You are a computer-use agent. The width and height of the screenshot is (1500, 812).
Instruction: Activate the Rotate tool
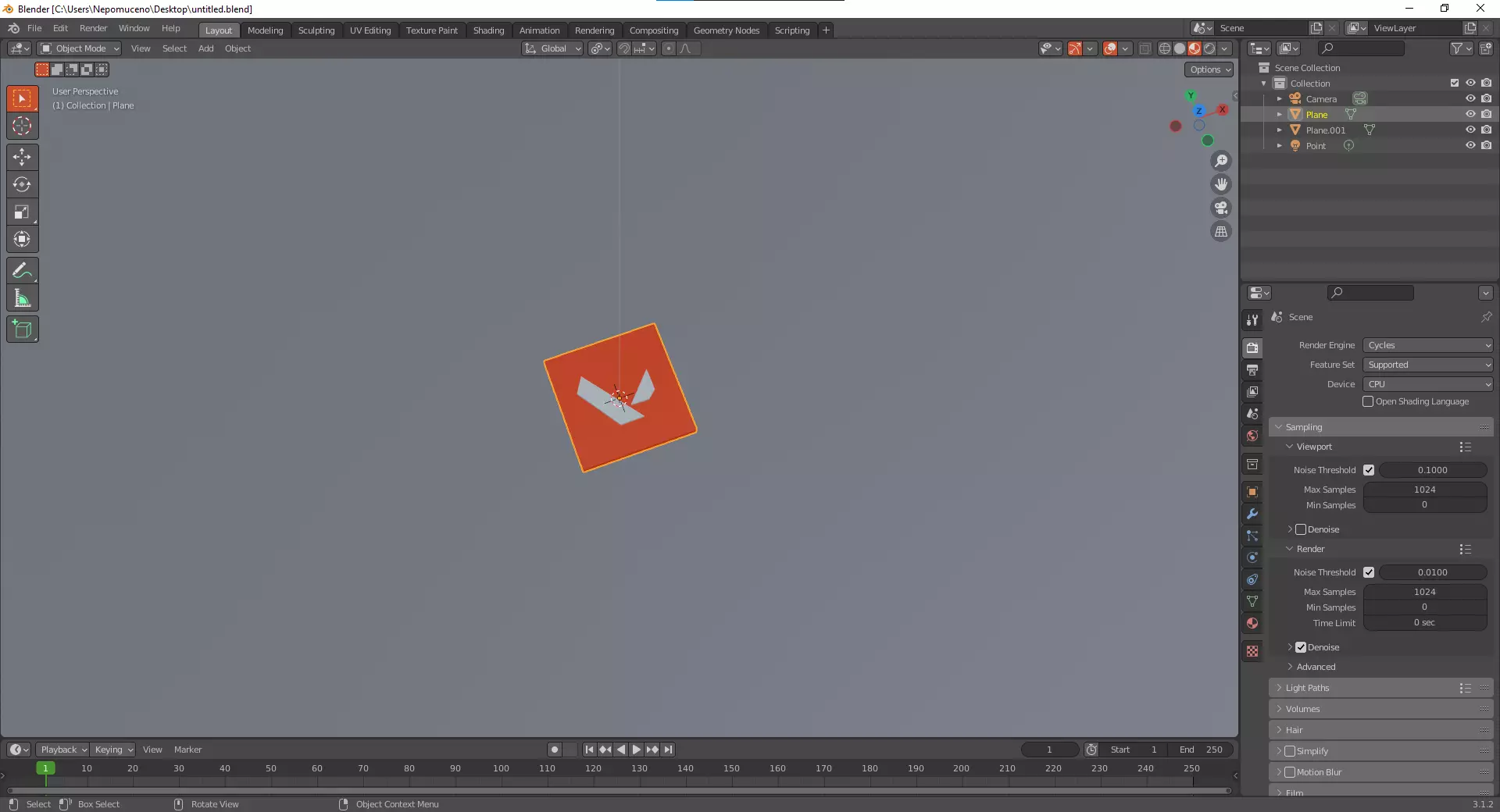22,184
